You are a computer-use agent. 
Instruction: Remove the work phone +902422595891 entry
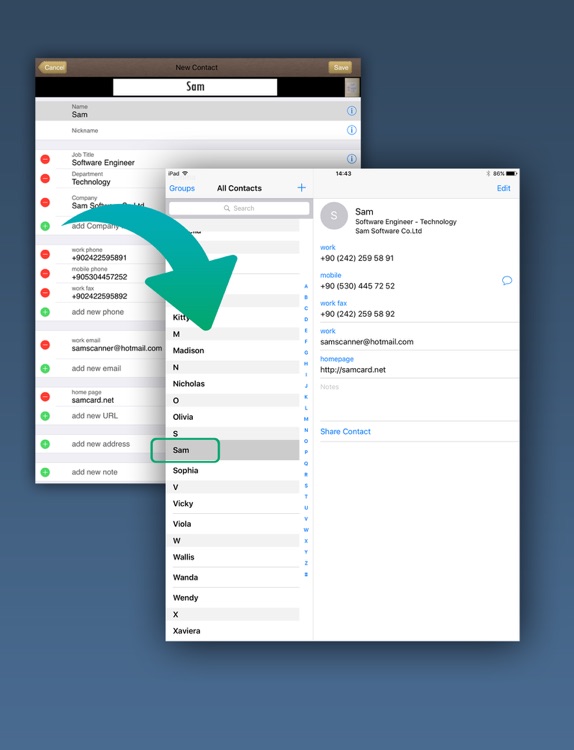tap(45, 254)
